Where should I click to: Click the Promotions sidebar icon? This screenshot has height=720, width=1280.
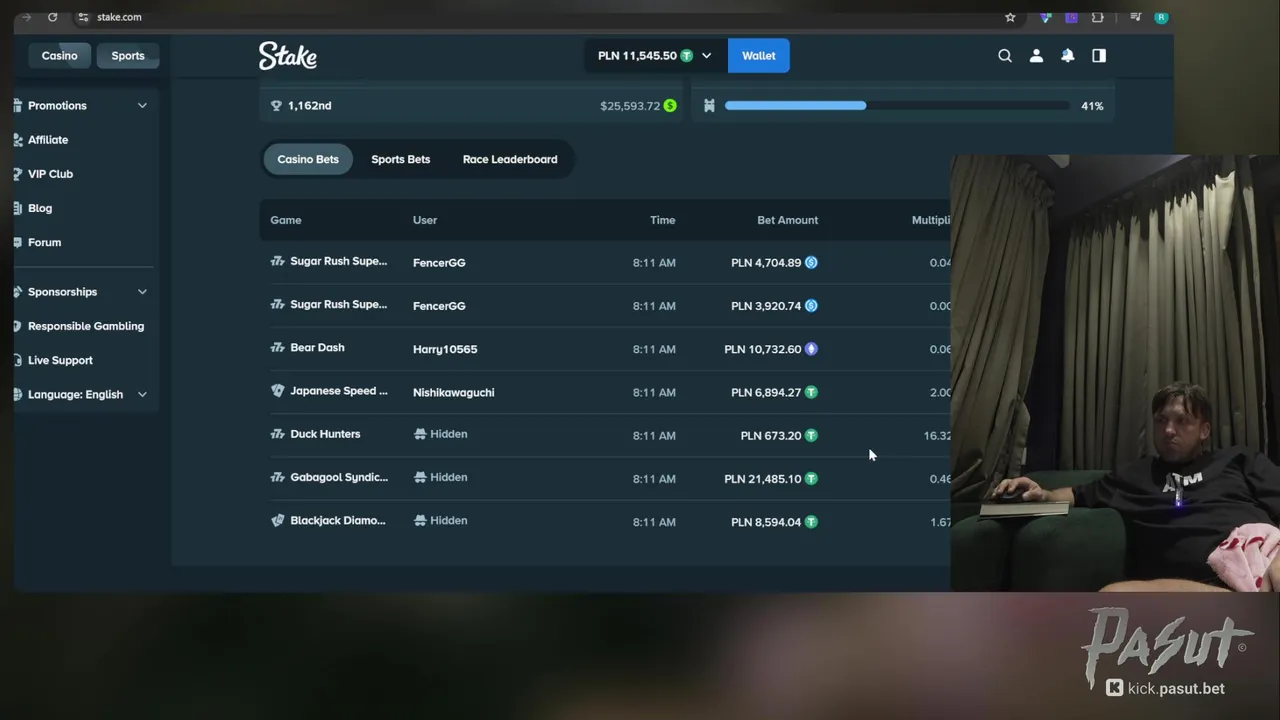18,105
